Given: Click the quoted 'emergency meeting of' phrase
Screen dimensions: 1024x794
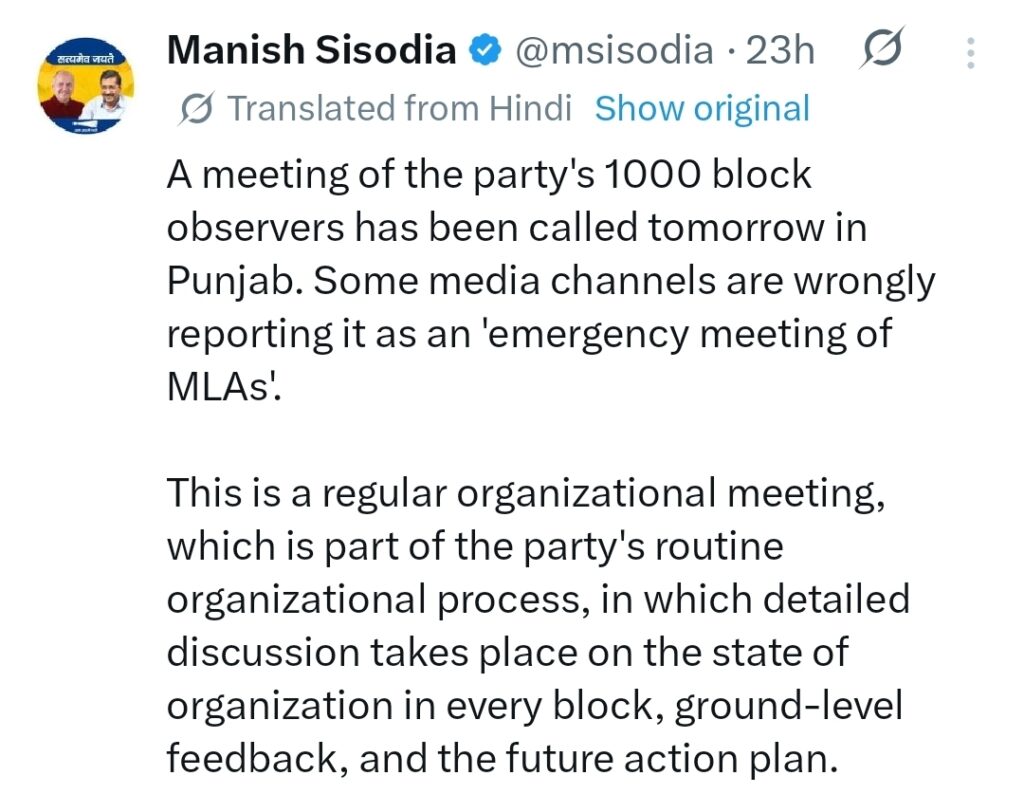Looking at the screenshot, I should 702,333.
